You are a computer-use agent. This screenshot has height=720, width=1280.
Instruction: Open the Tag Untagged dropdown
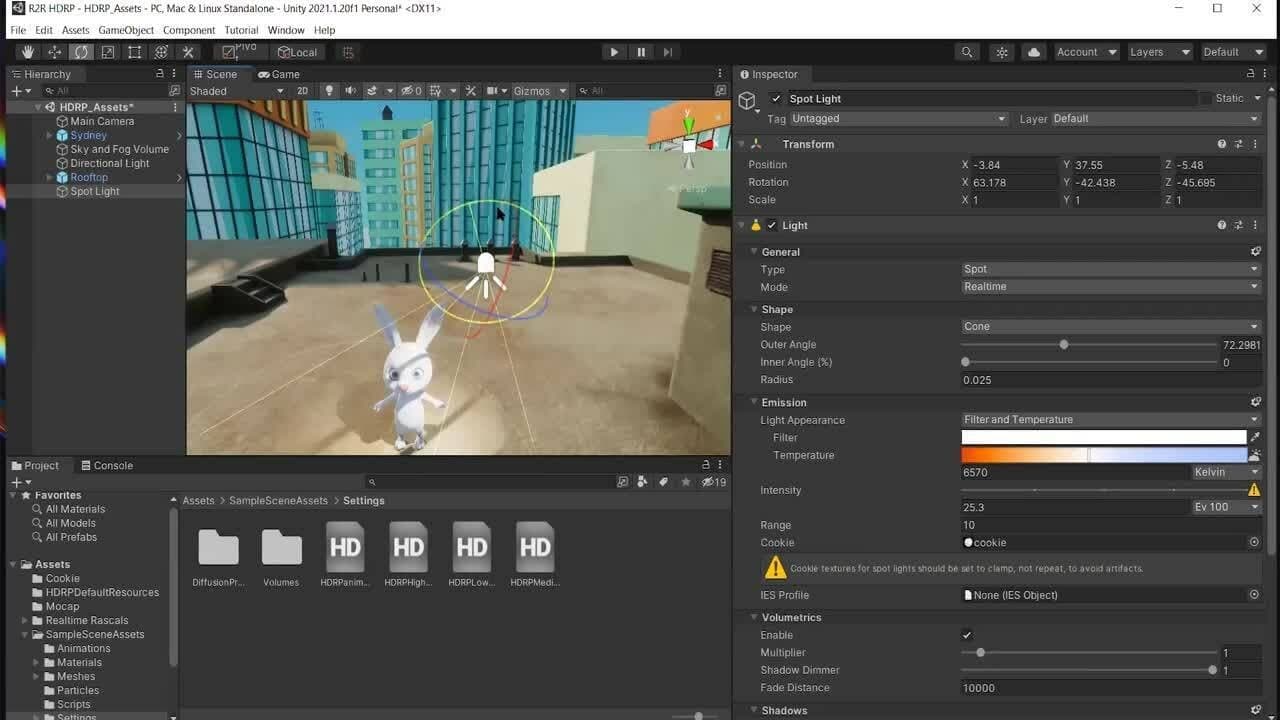tap(898, 118)
